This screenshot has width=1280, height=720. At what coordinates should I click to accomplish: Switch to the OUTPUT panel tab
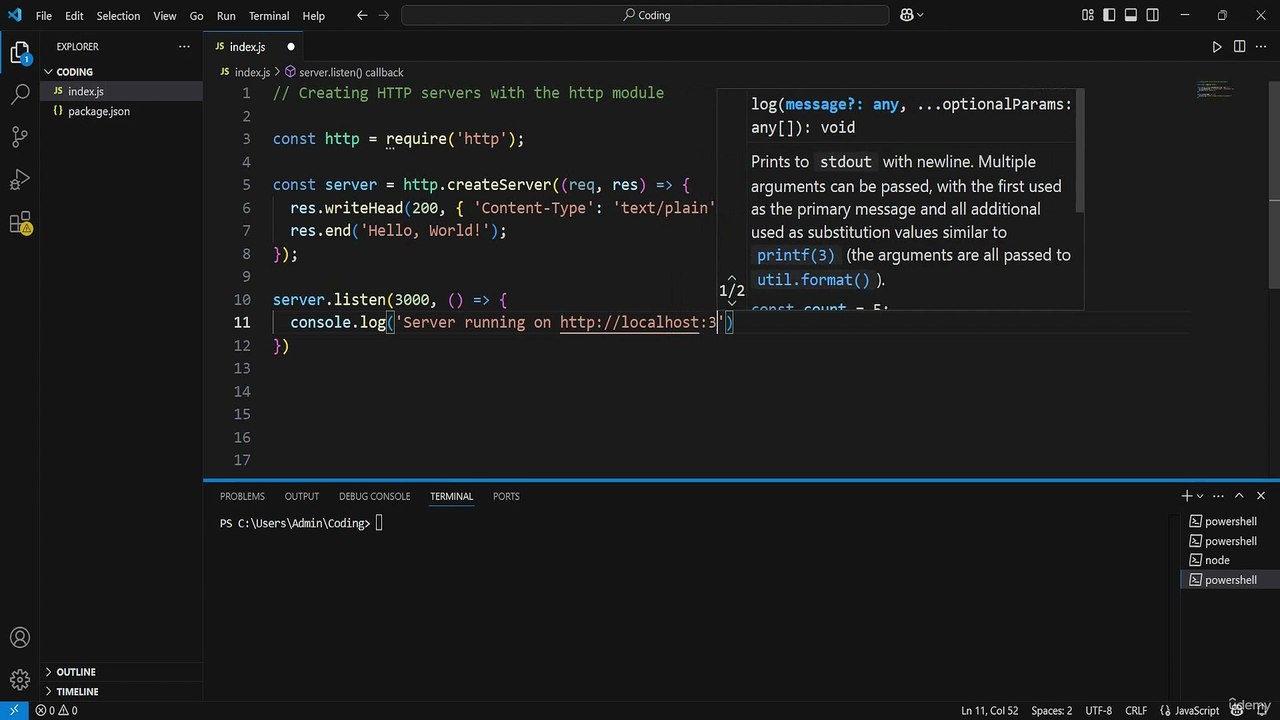coord(301,496)
